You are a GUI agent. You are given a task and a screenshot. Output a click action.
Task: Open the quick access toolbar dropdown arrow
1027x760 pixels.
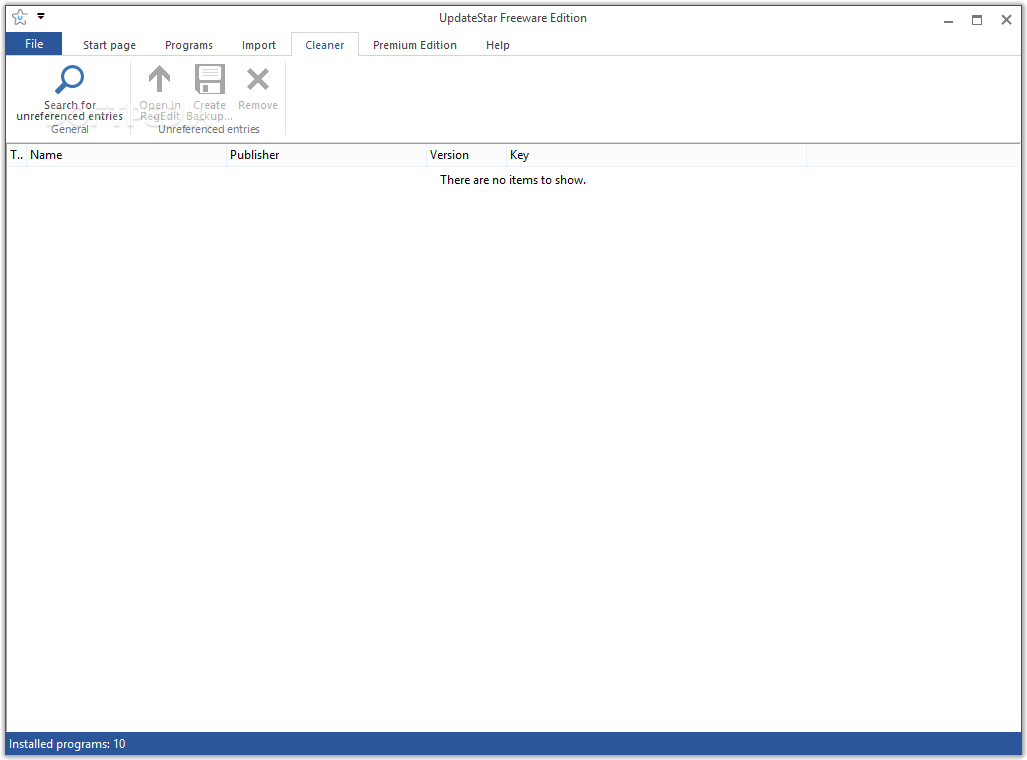[x=41, y=16]
